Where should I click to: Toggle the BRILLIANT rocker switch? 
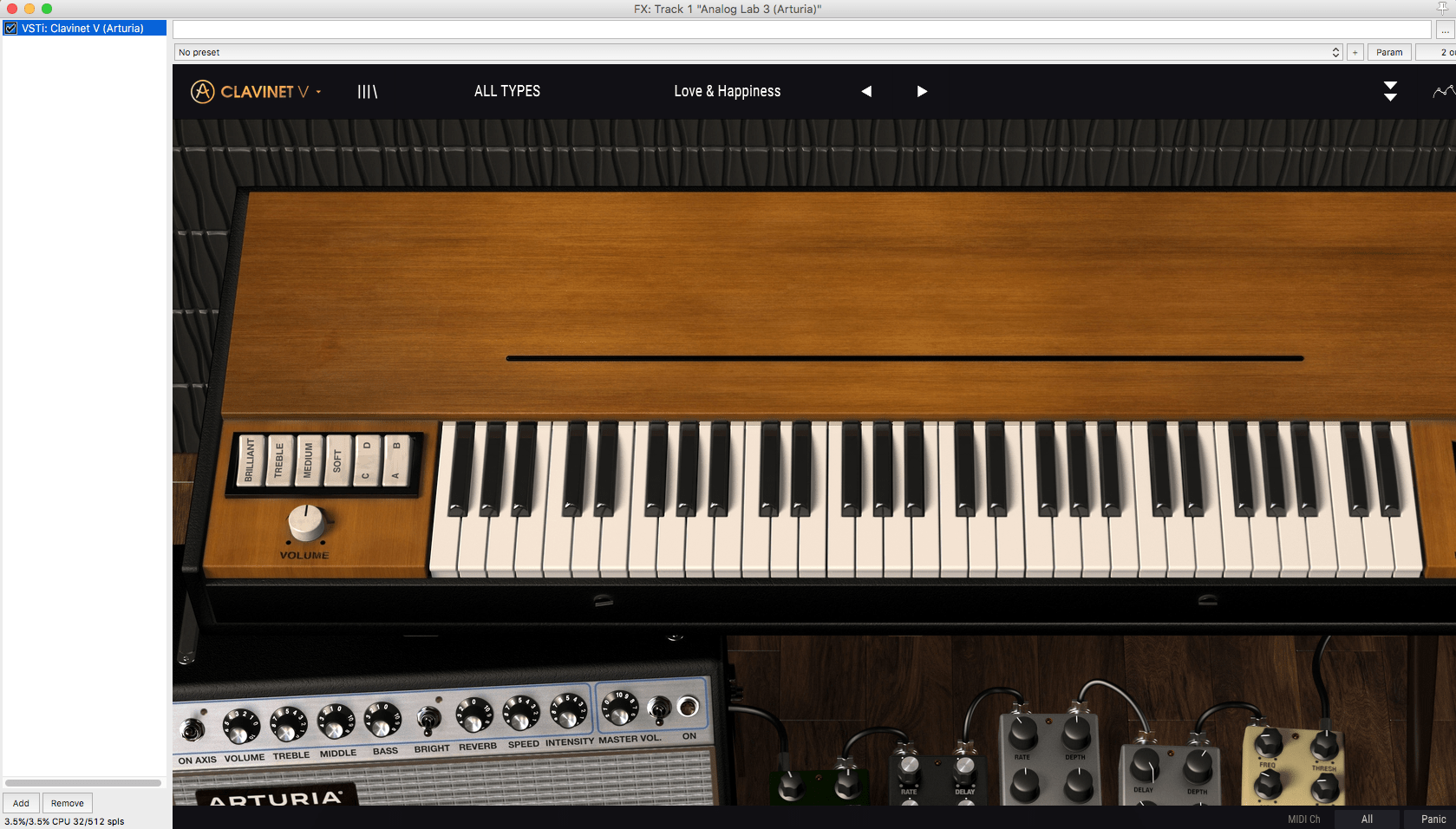pyautogui.click(x=251, y=460)
